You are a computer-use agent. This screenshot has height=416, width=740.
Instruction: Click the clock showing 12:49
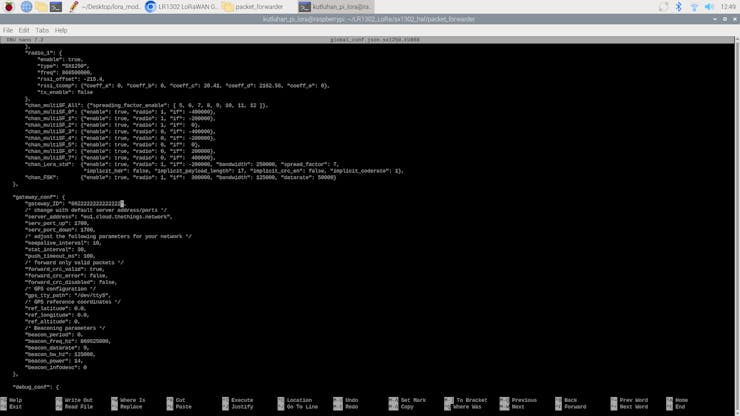point(728,7)
